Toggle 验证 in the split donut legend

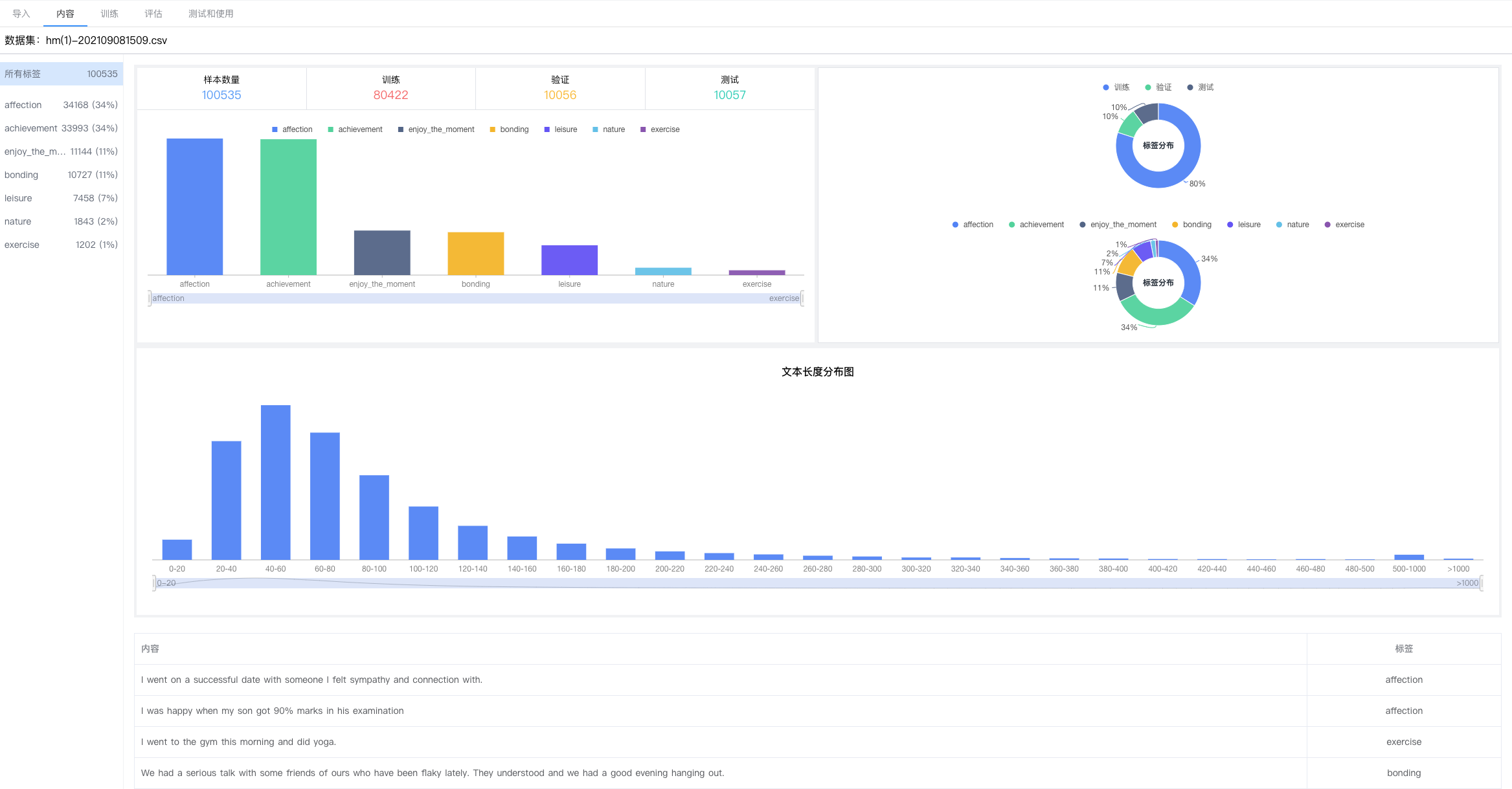pos(1158,87)
